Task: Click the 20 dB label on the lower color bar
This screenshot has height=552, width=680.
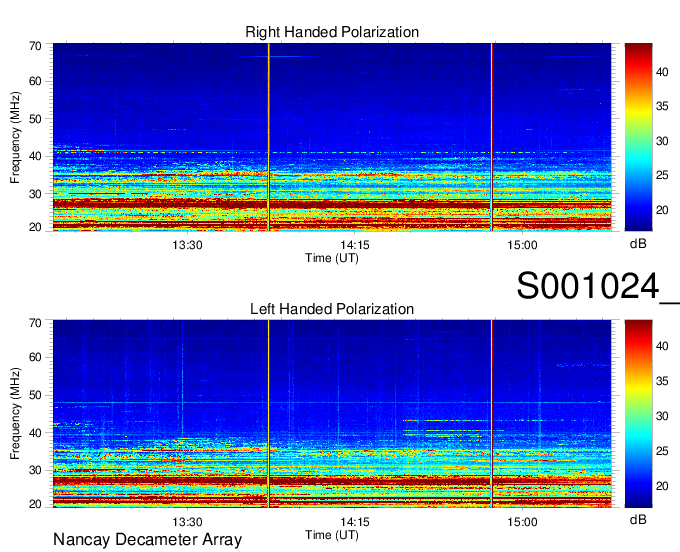Action: [x=662, y=486]
